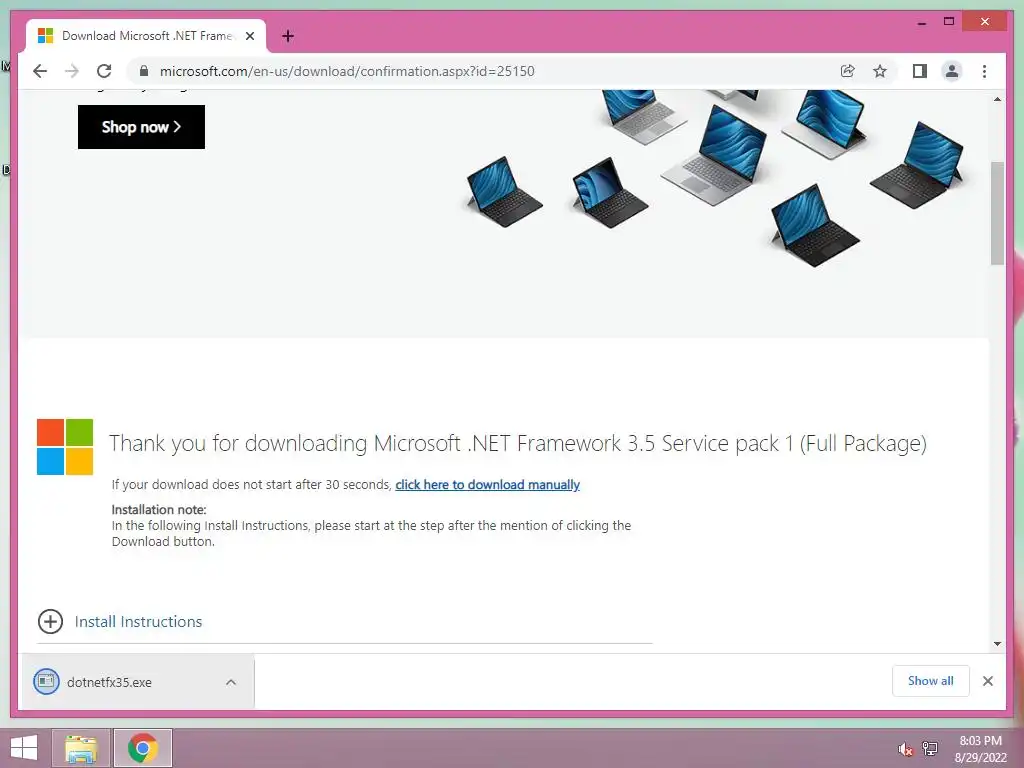The image size is (1024, 768).
Task: Go back to the previous page
Action: pyautogui.click(x=40, y=71)
